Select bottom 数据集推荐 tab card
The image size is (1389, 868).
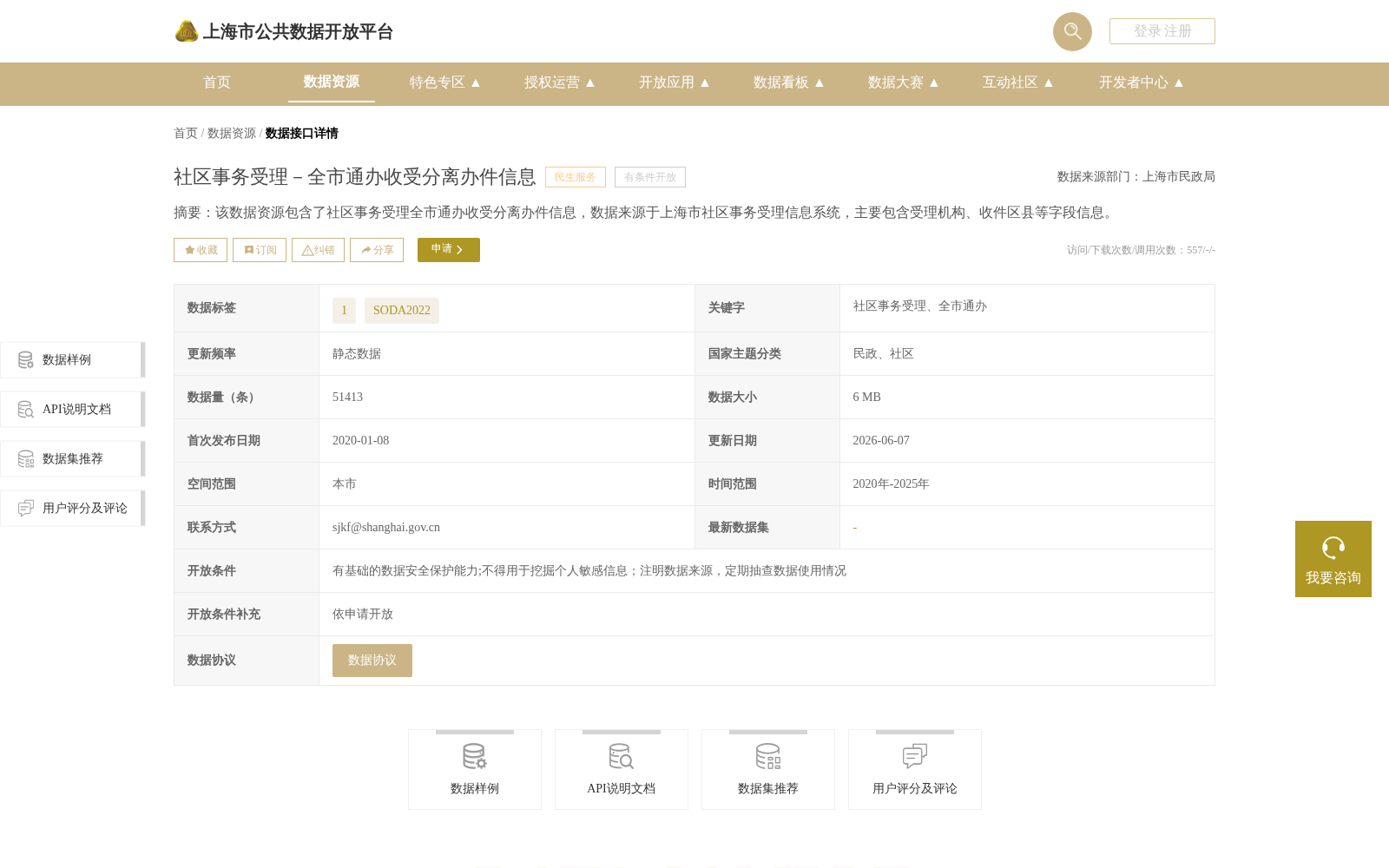tap(768, 770)
